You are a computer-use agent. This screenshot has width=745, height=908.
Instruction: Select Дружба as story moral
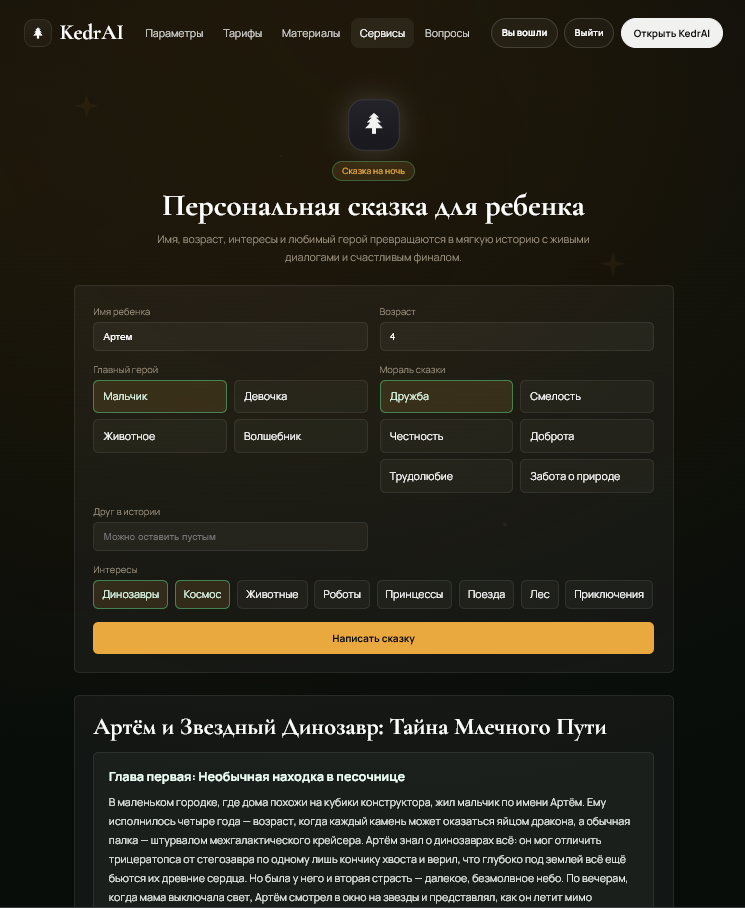[446, 396]
